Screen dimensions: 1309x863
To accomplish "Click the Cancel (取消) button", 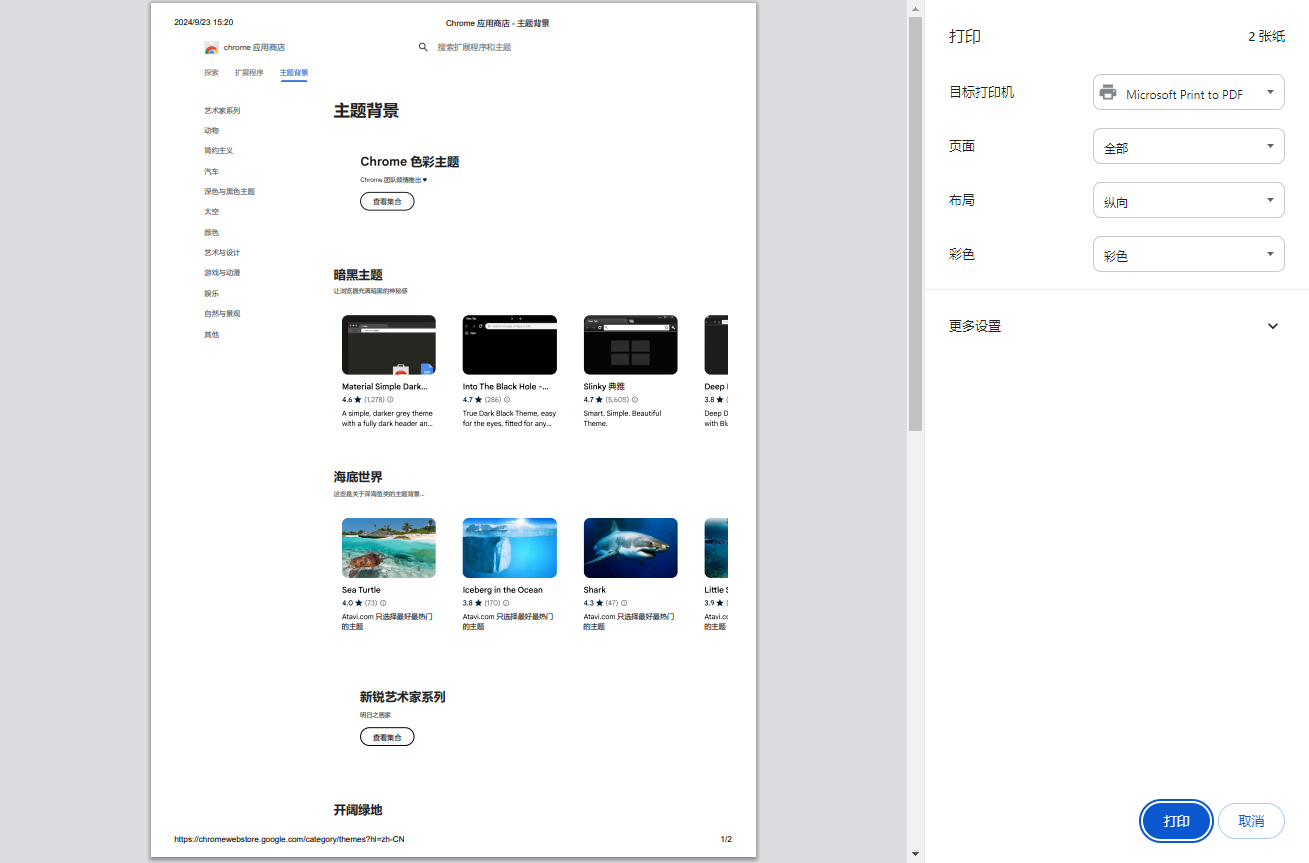I will (x=1251, y=821).
